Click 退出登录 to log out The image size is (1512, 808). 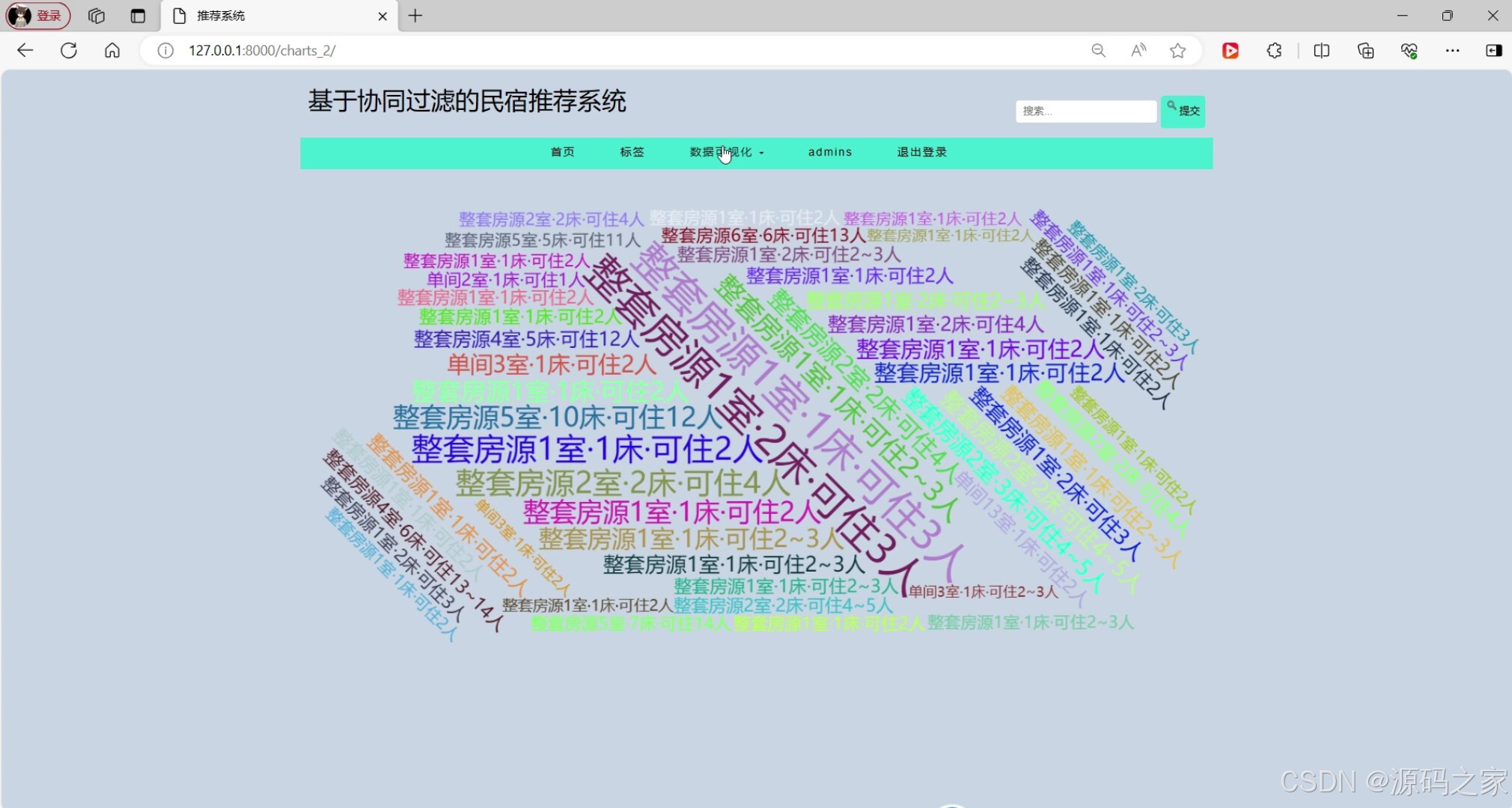point(921,152)
